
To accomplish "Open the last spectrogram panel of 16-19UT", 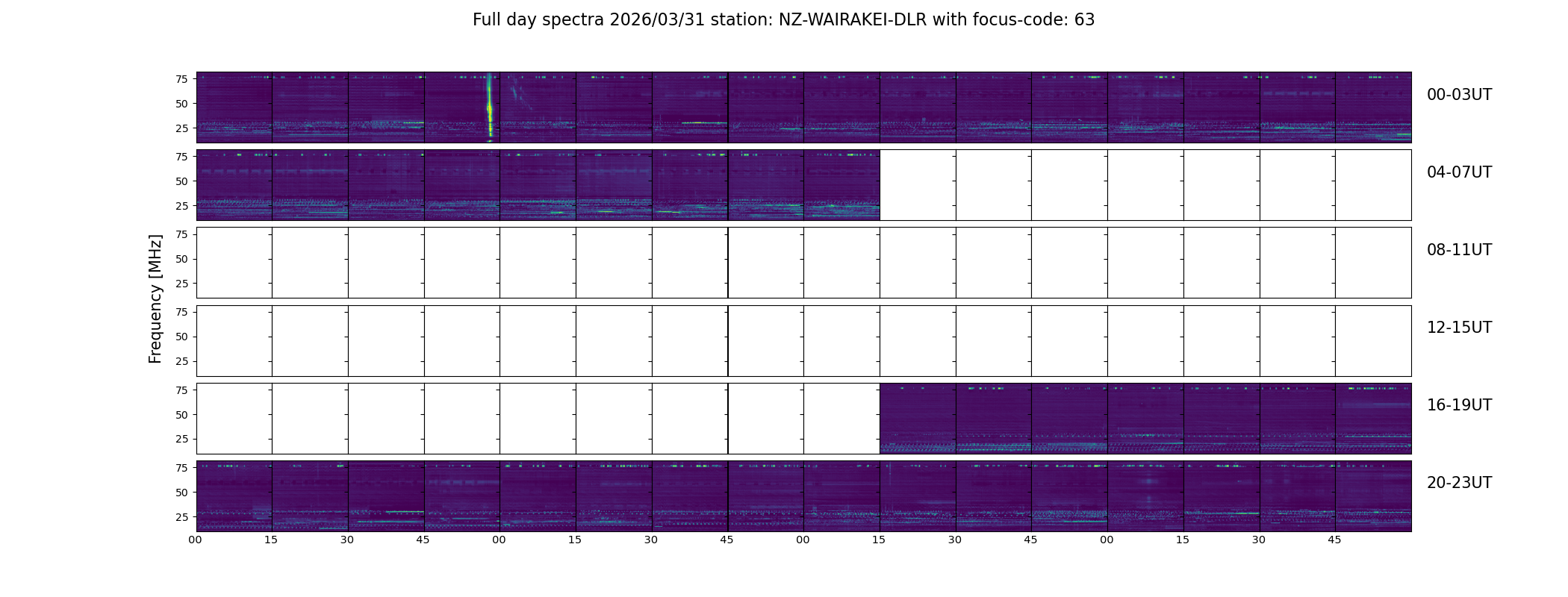I will pos(1373,418).
